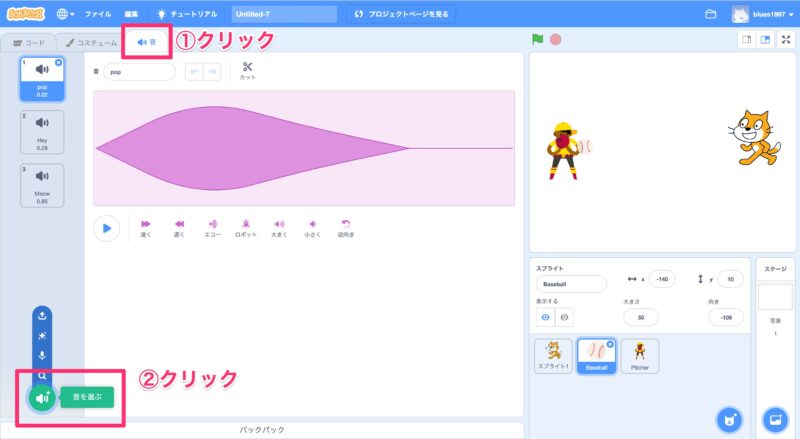Click the Louder (大きく) effect icon

click(279, 227)
